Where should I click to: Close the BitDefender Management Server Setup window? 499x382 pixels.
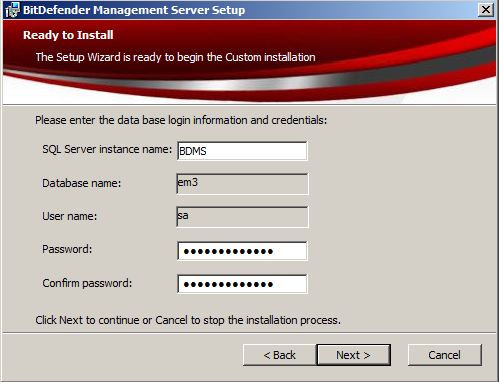coord(486,10)
